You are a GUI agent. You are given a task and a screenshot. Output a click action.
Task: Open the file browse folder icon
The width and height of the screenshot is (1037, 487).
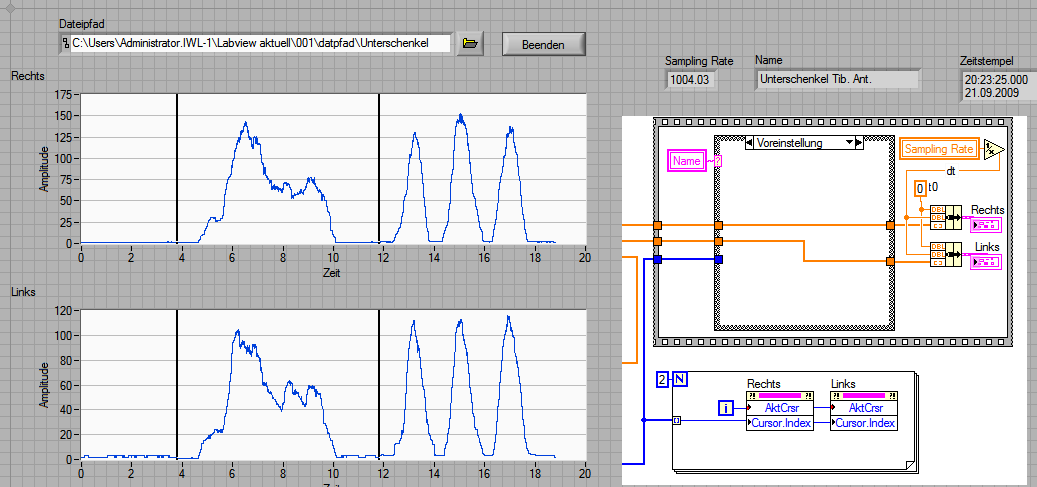470,44
